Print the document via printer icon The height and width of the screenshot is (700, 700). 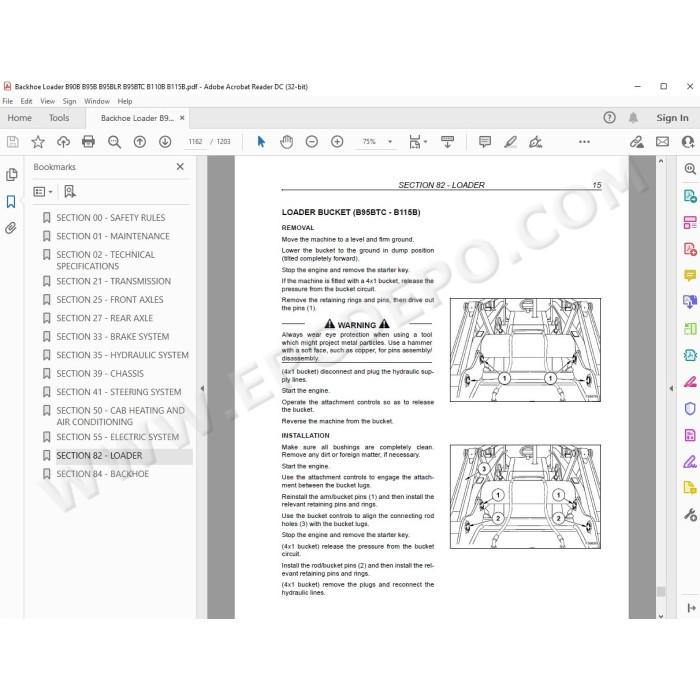coord(88,142)
